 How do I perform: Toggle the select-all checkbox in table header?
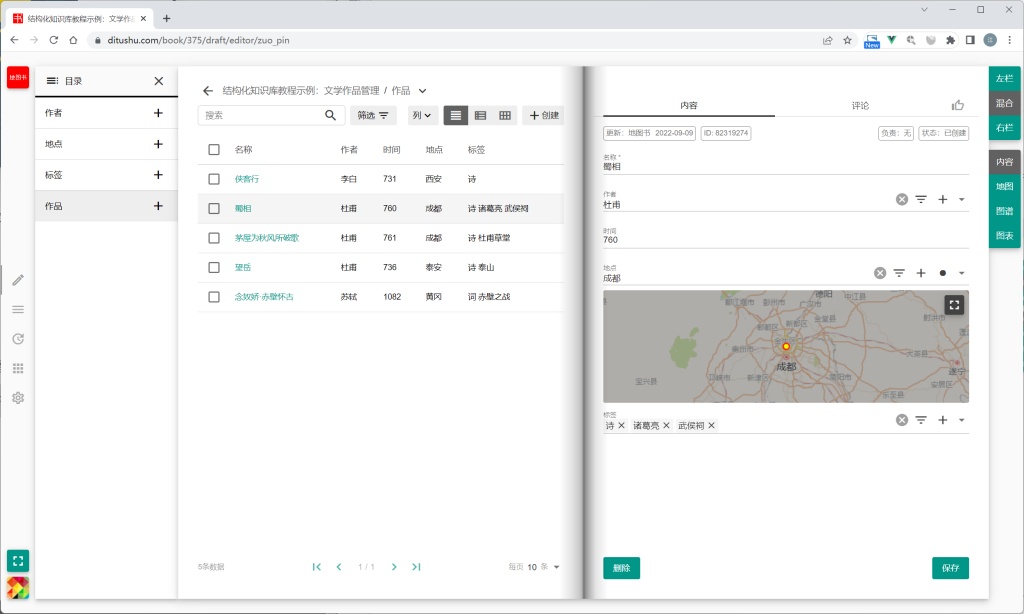point(214,150)
